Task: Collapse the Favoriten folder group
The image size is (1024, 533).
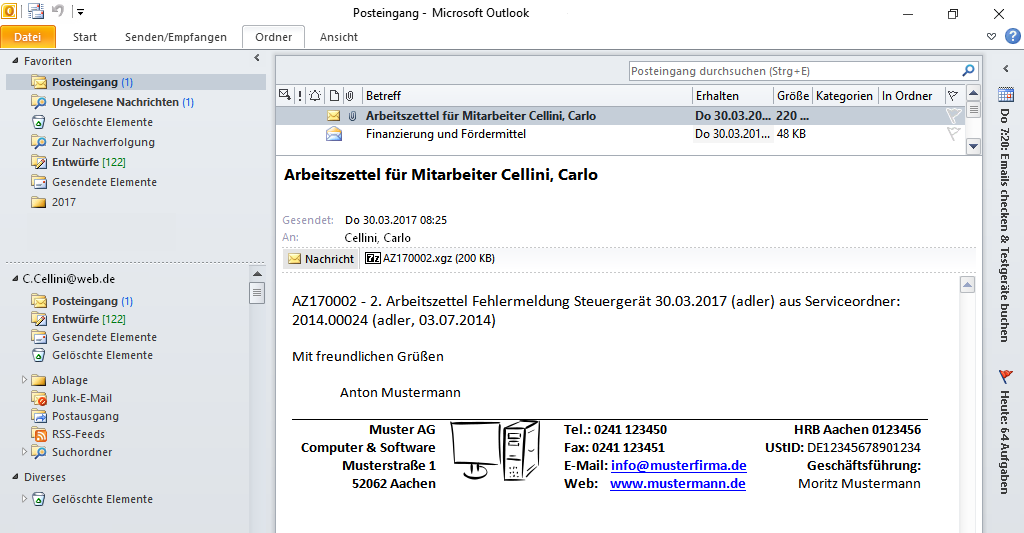Action: point(14,61)
